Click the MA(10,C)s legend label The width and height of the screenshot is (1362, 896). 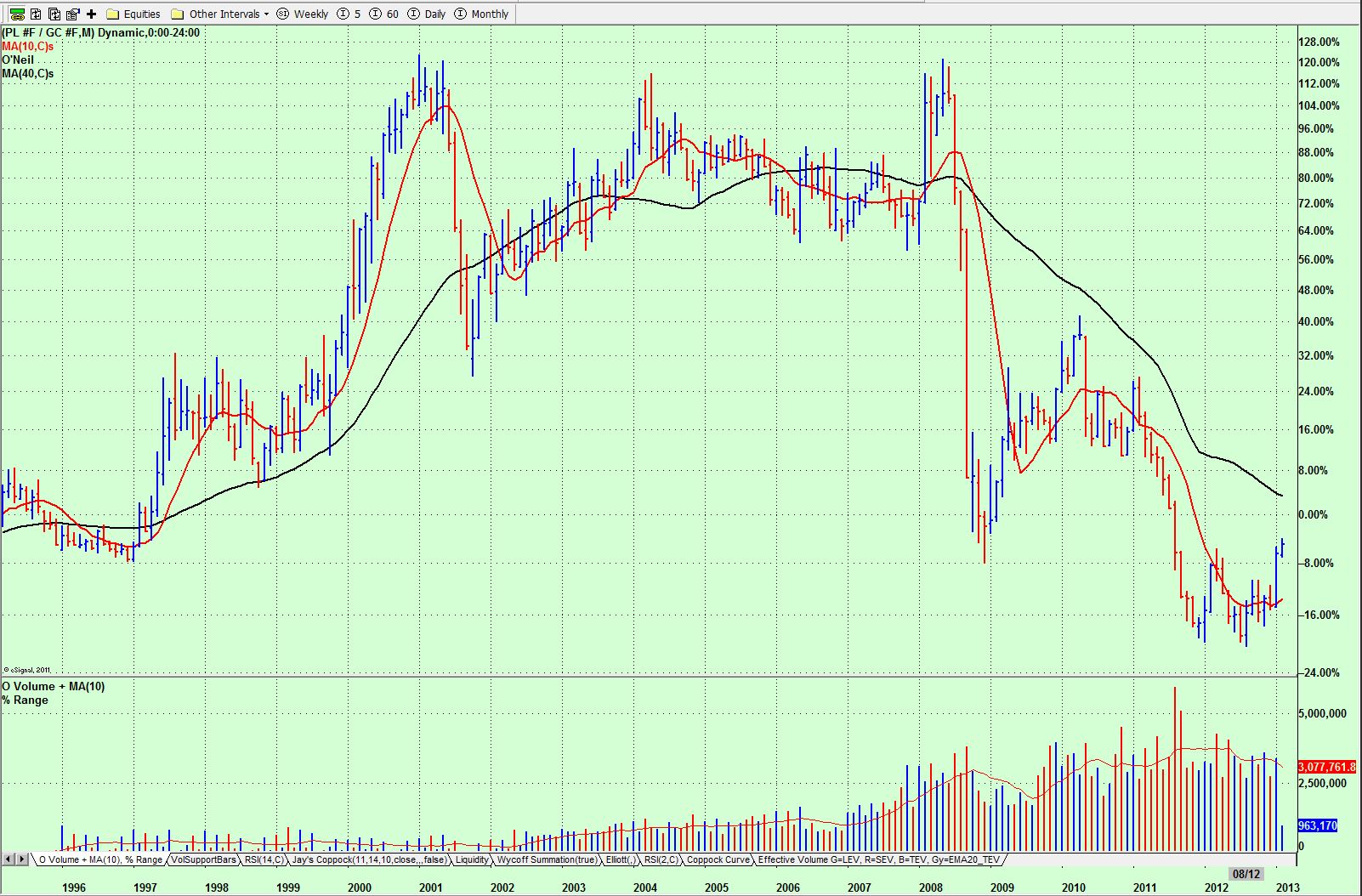[x=27, y=47]
